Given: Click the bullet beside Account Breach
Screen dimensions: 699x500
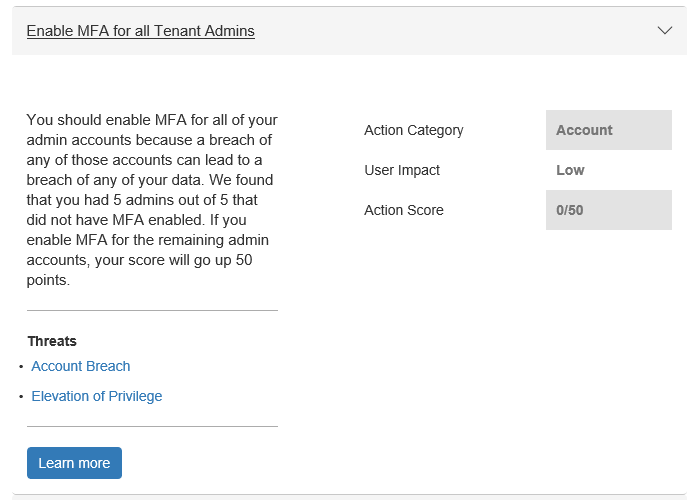Looking at the screenshot, I should pos(21,367).
